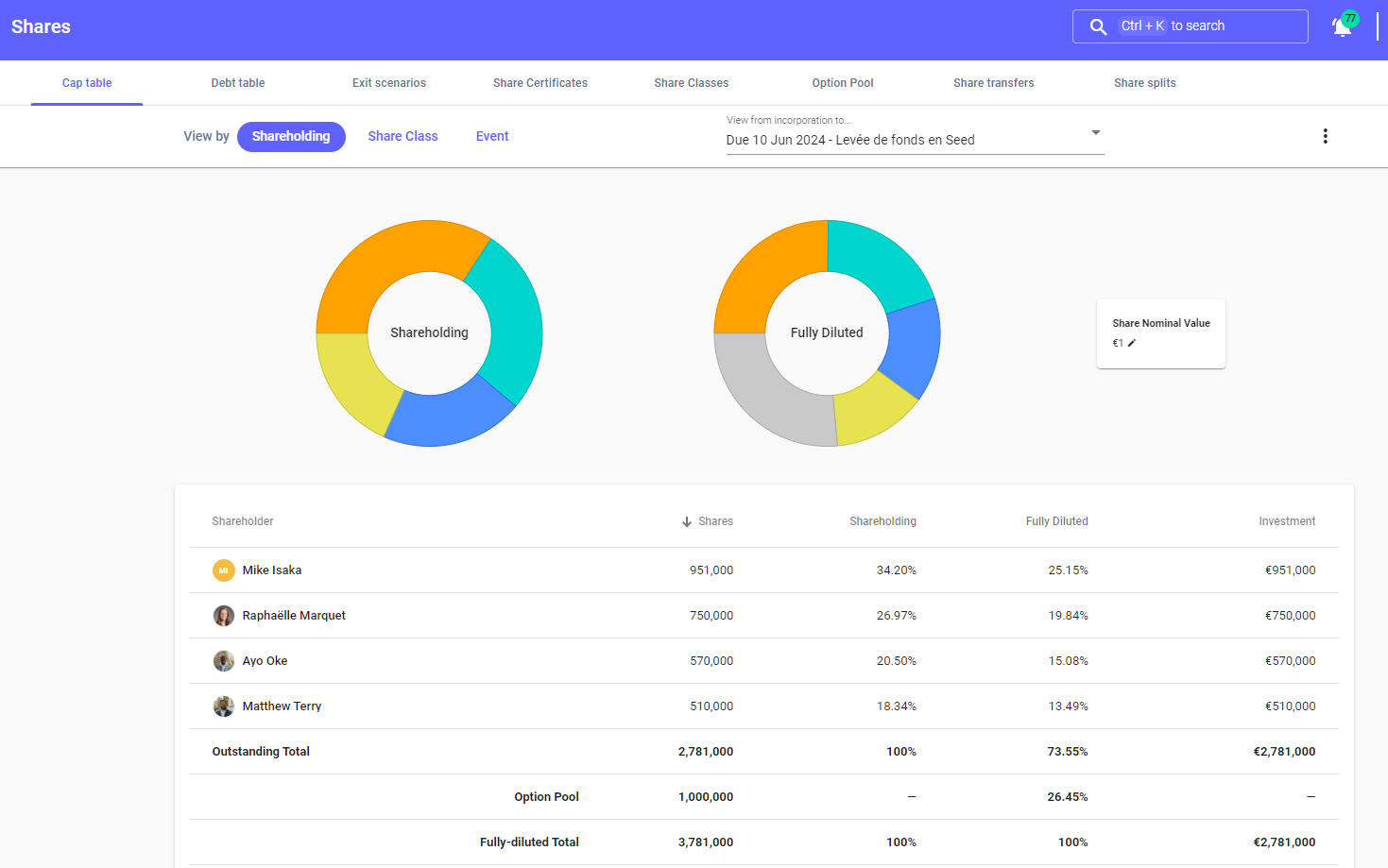Click Ayo Oke's profile photo
Screen dimensions: 1388x868
tap(224, 661)
